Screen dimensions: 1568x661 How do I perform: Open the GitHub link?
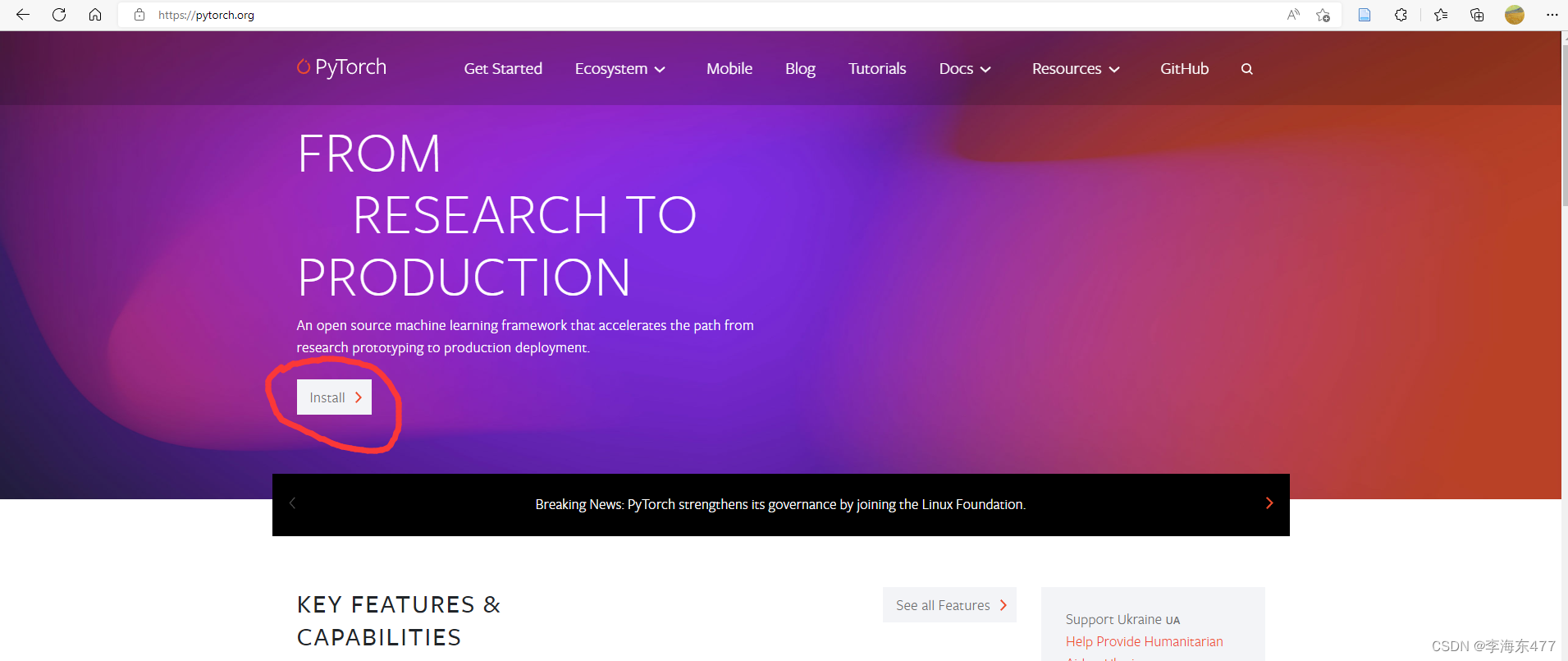(1184, 69)
